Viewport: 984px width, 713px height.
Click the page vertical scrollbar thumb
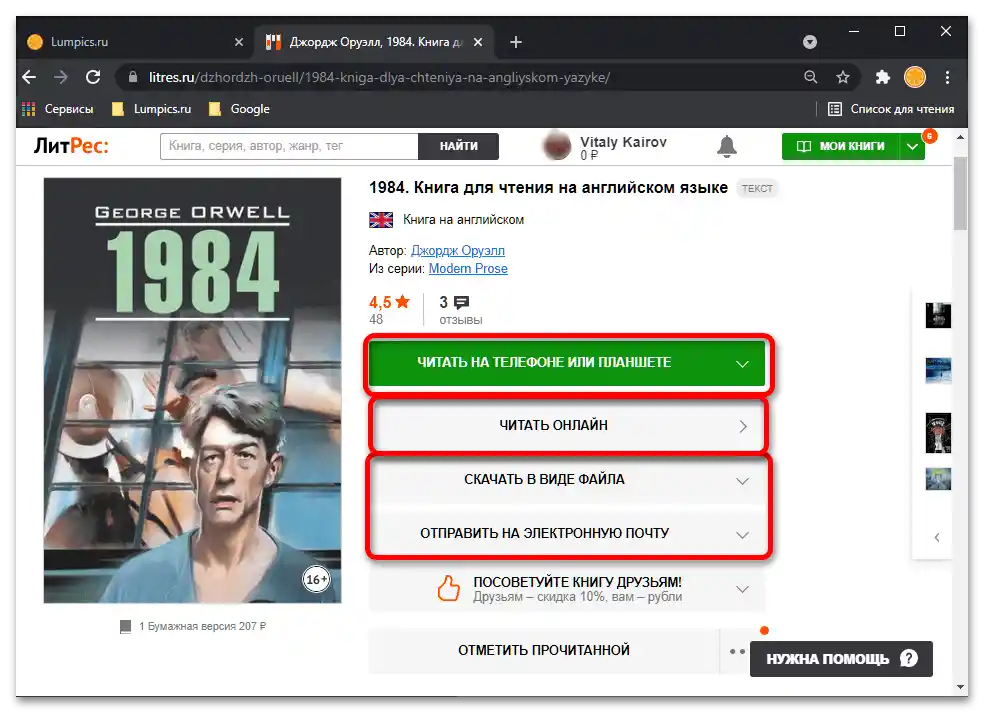960,193
